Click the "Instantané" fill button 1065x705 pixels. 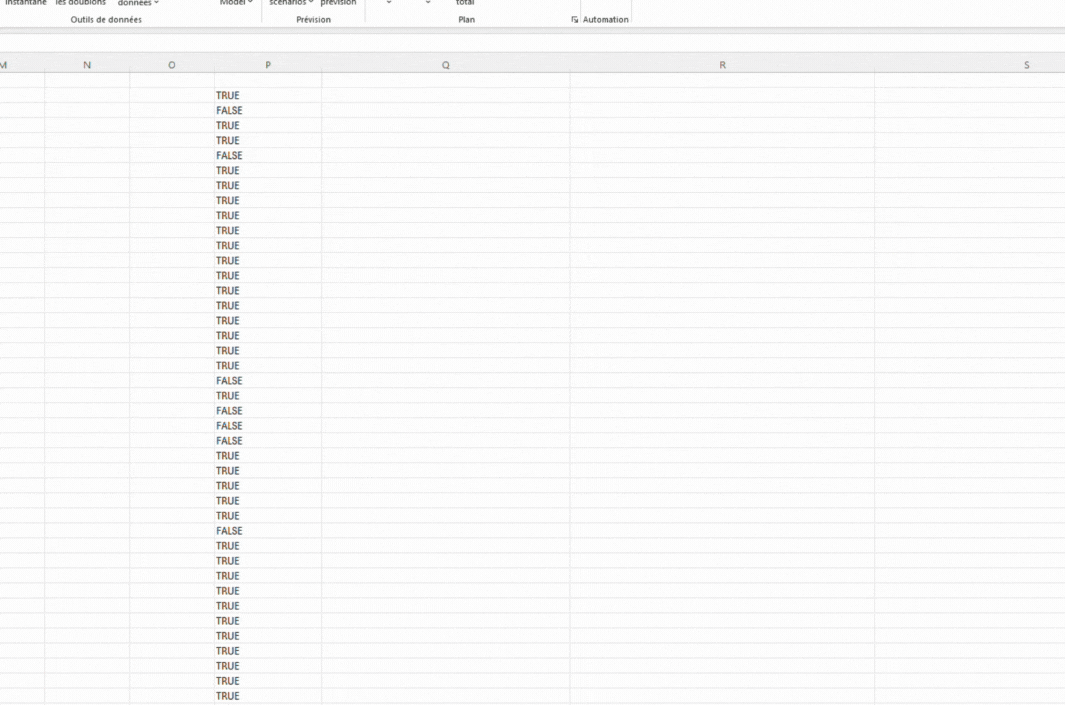click(24, 3)
